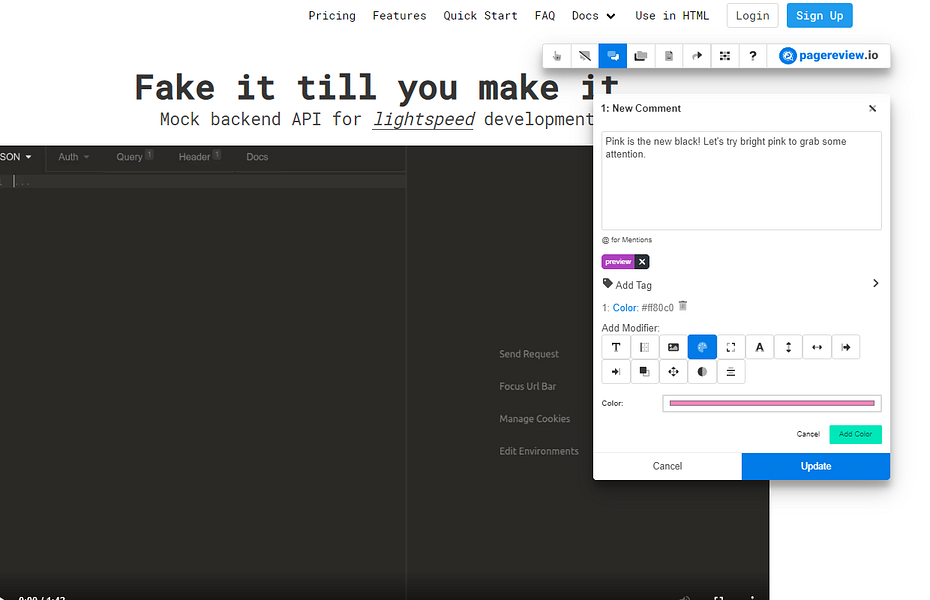Open the JSON format dropdown
This screenshot has height=600, width=930.
point(15,157)
